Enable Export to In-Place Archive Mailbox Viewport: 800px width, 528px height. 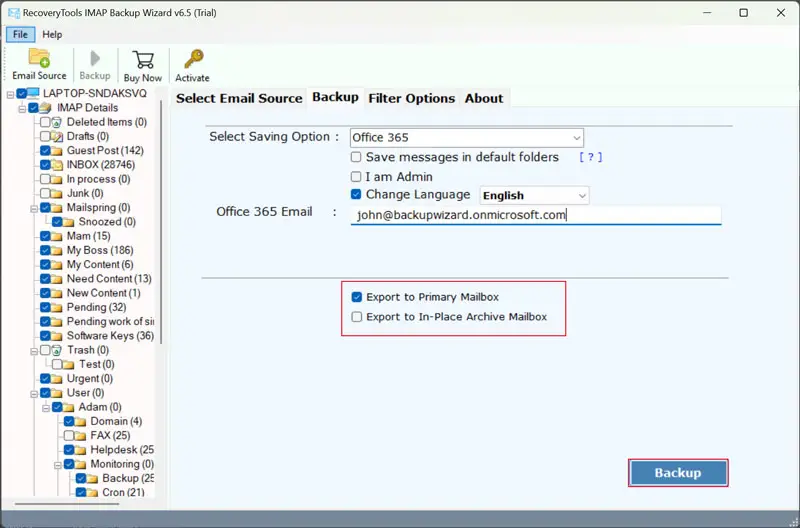coord(357,317)
